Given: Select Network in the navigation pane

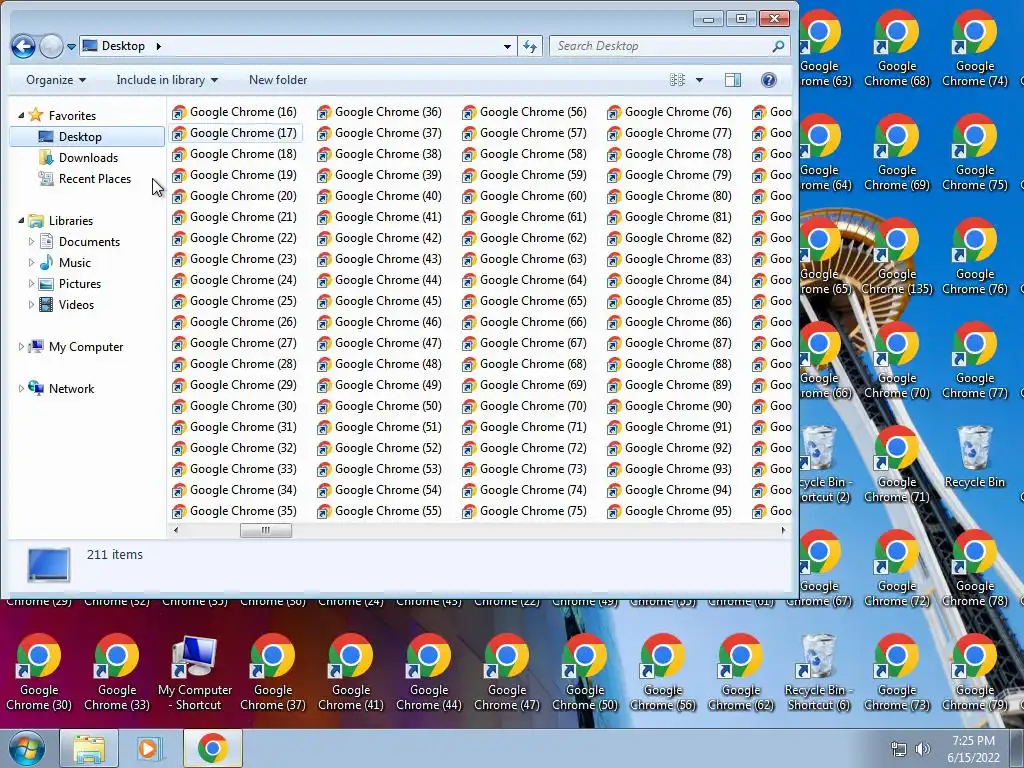Looking at the screenshot, I should point(71,389).
